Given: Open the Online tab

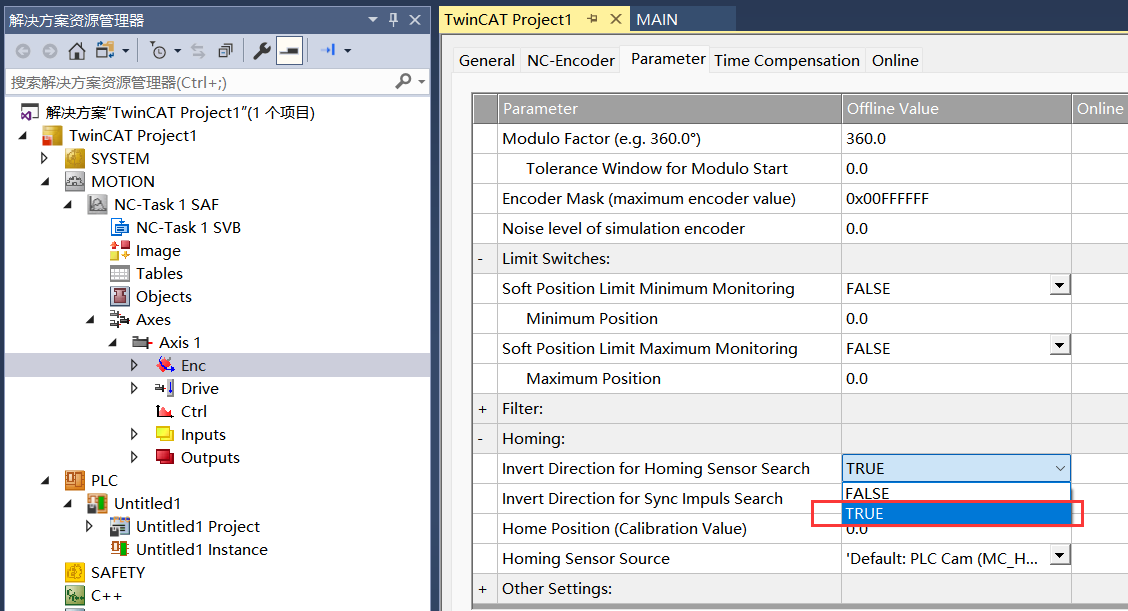Looking at the screenshot, I should tap(895, 60).
